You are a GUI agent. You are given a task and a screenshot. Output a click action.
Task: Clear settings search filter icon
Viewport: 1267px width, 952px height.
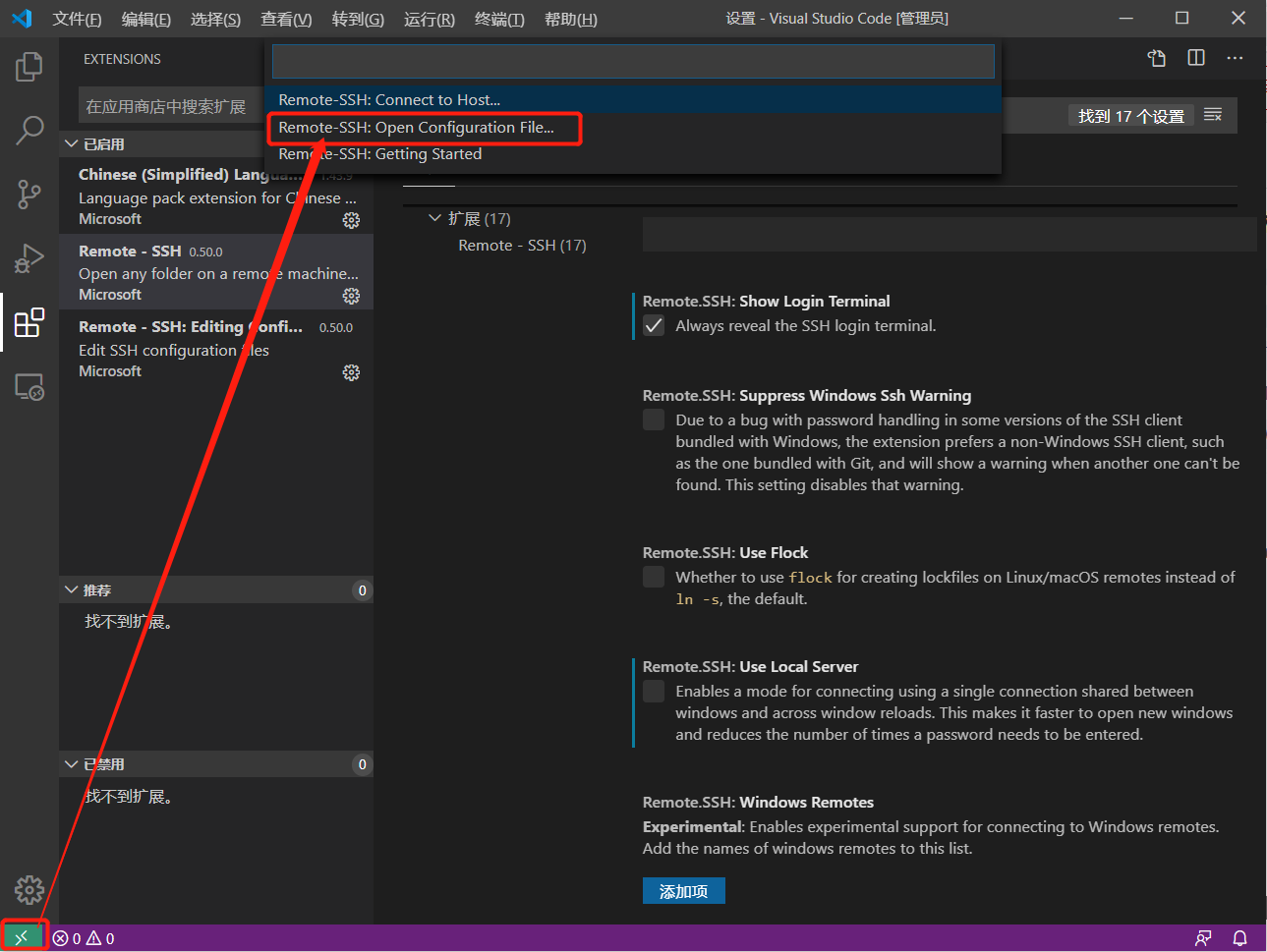(1213, 116)
